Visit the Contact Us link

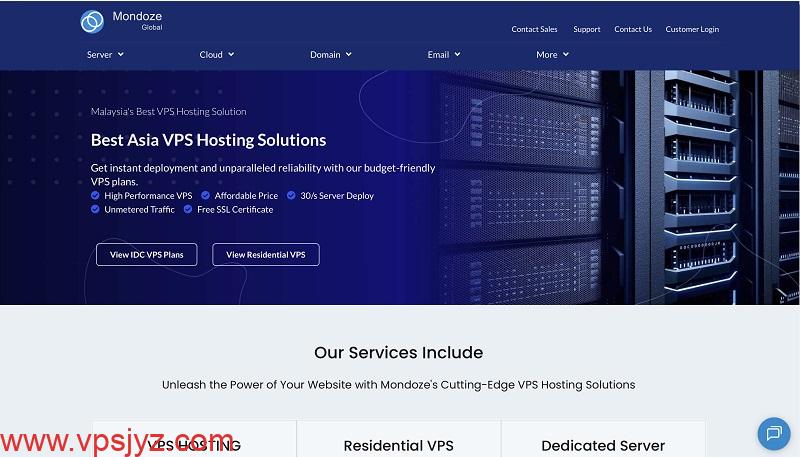click(x=633, y=29)
